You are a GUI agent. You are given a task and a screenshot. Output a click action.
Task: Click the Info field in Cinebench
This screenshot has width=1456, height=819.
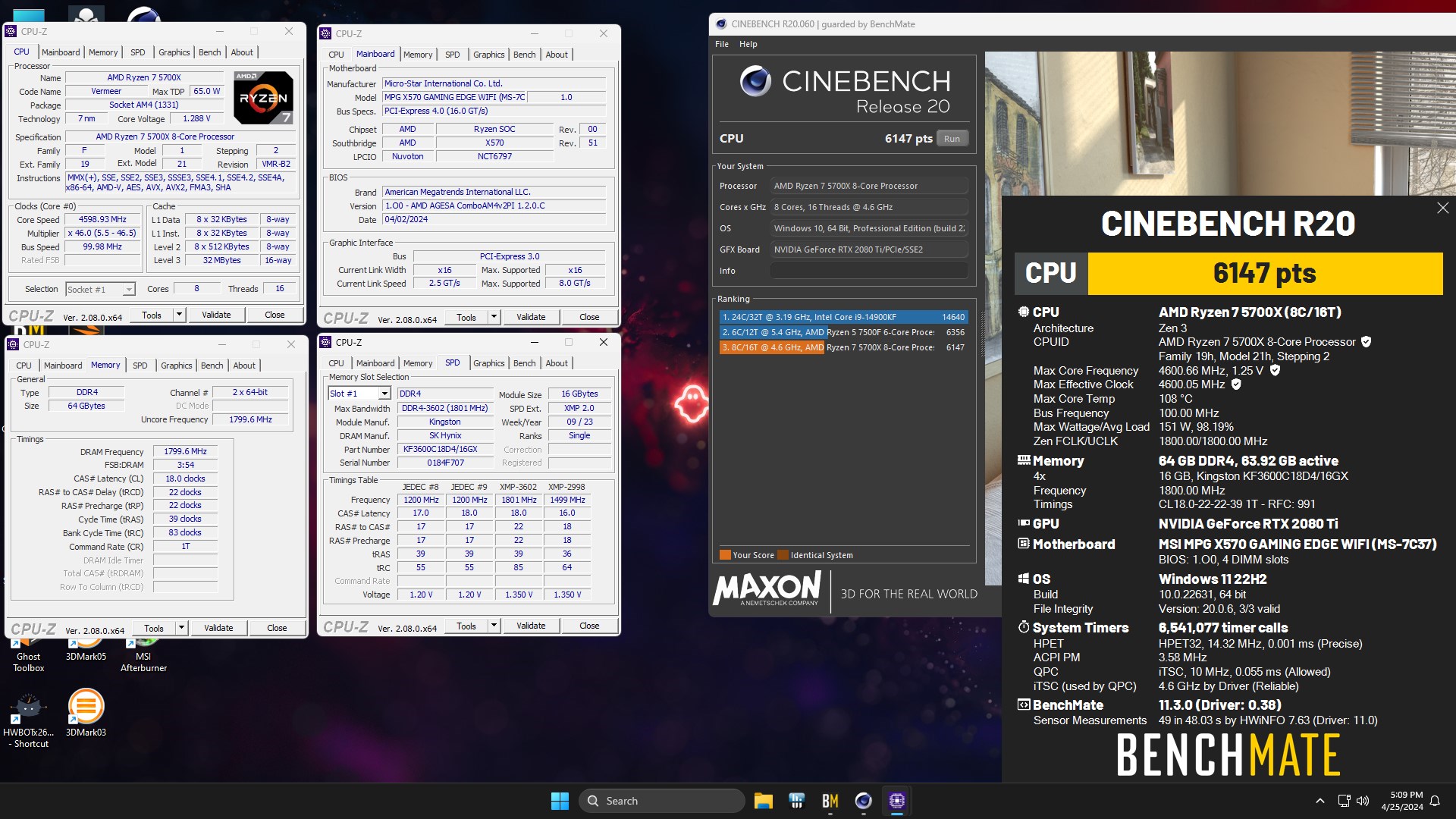869,271
